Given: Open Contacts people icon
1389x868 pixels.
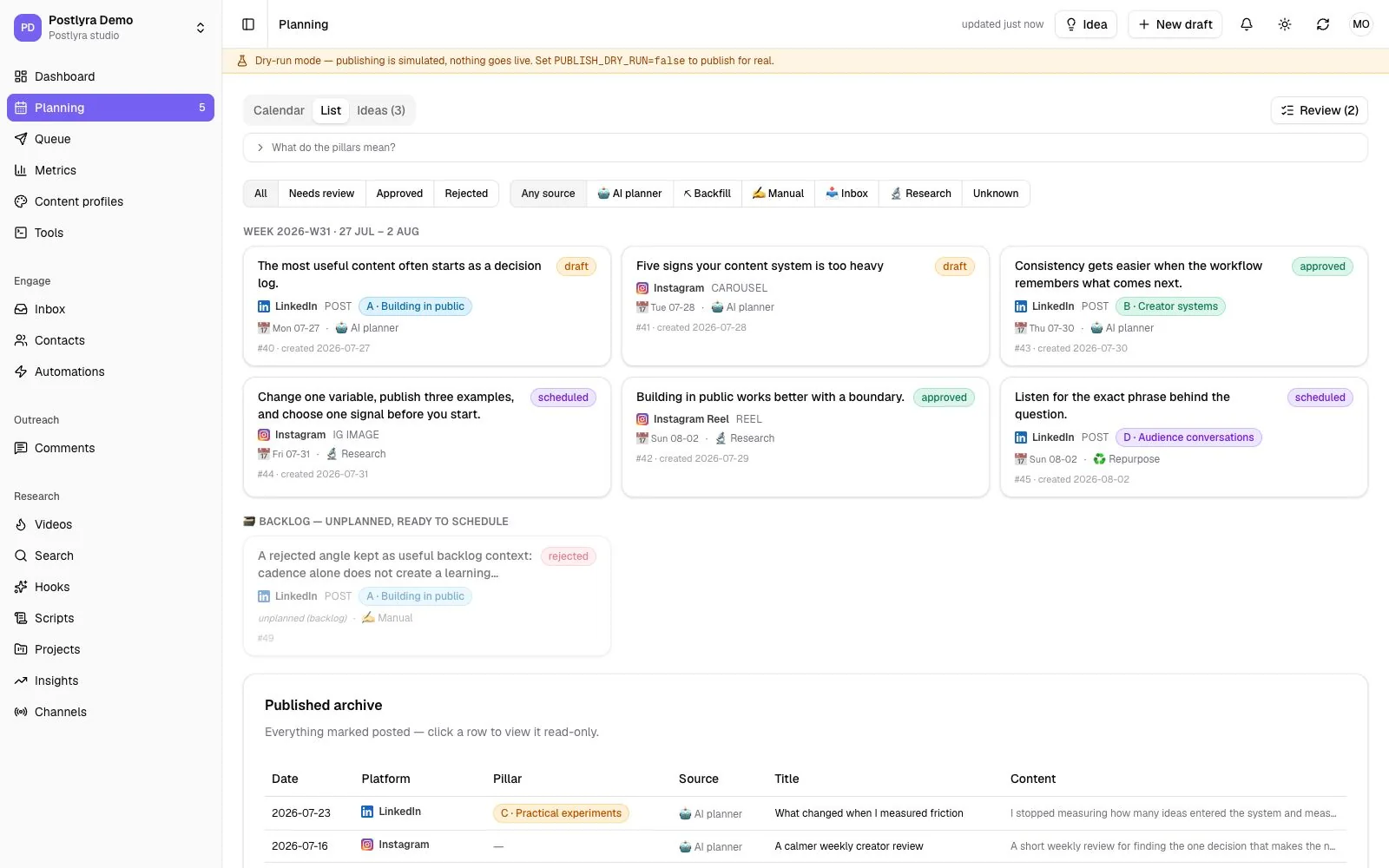Looking at the screenshot, I should (x=21, y=340).
